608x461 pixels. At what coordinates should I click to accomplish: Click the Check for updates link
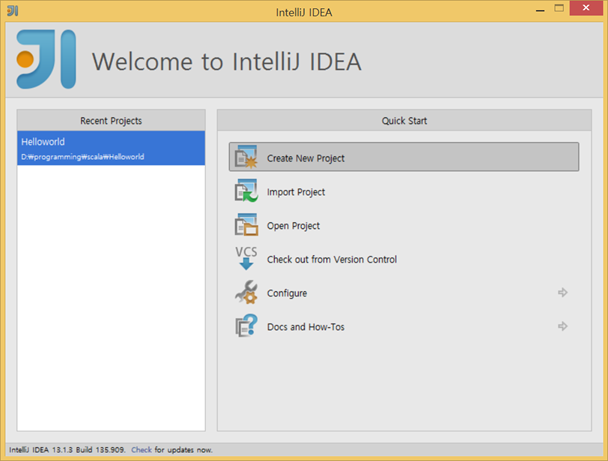click(x=142, y=450)
